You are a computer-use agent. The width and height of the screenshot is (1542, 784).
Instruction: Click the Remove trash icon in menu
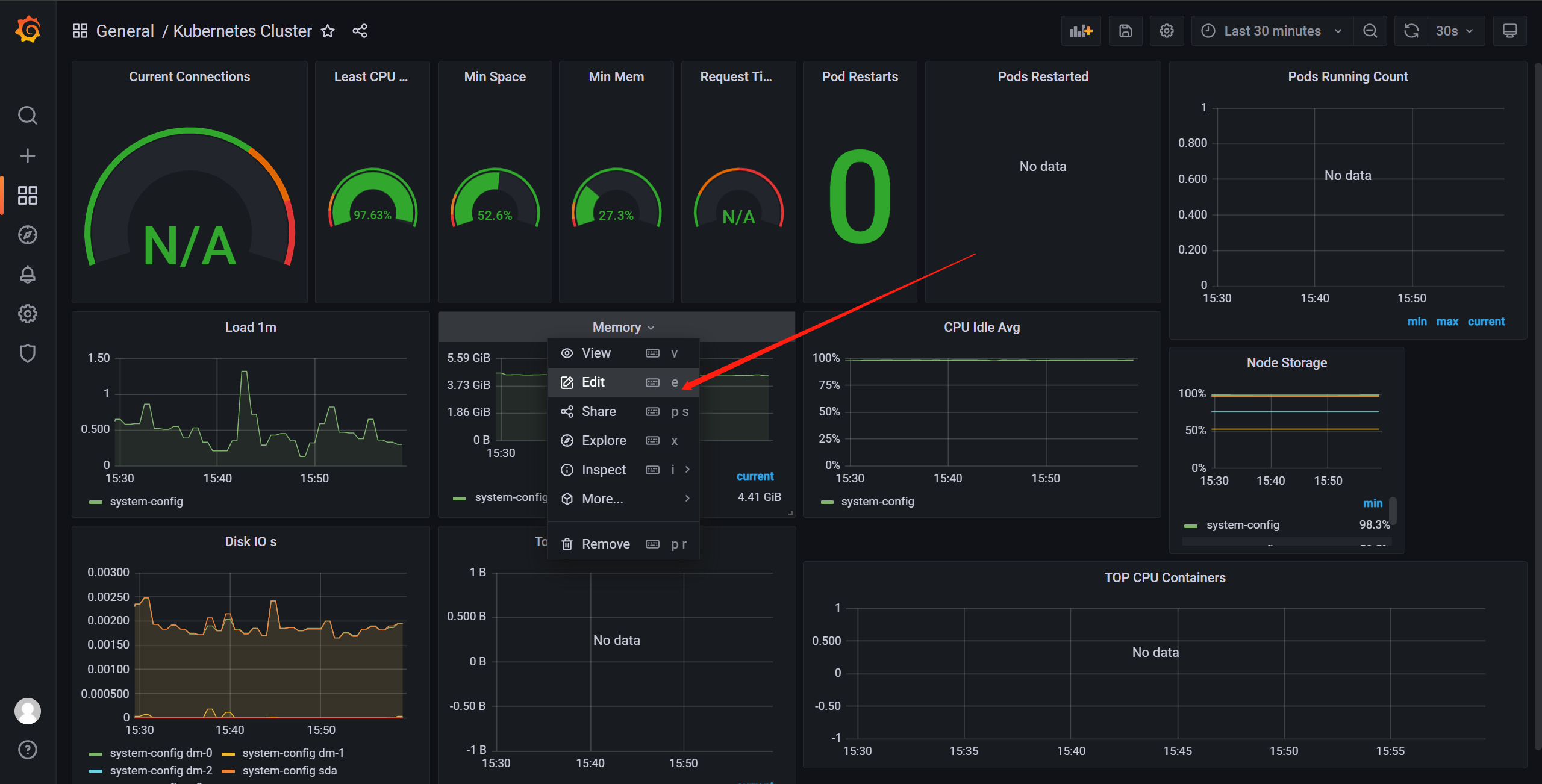click(567, 544)
